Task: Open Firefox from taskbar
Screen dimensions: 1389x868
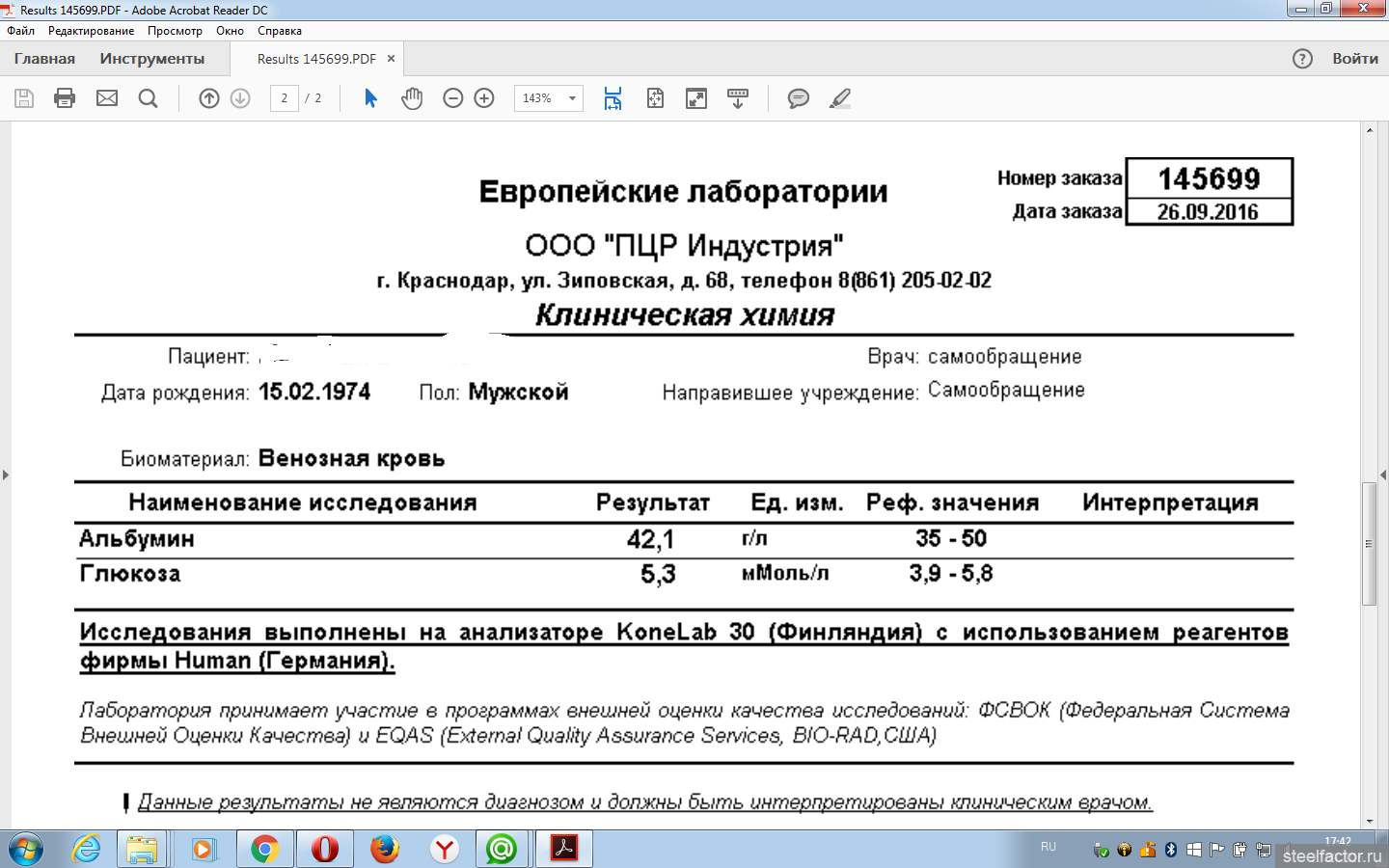Action: 385,850
